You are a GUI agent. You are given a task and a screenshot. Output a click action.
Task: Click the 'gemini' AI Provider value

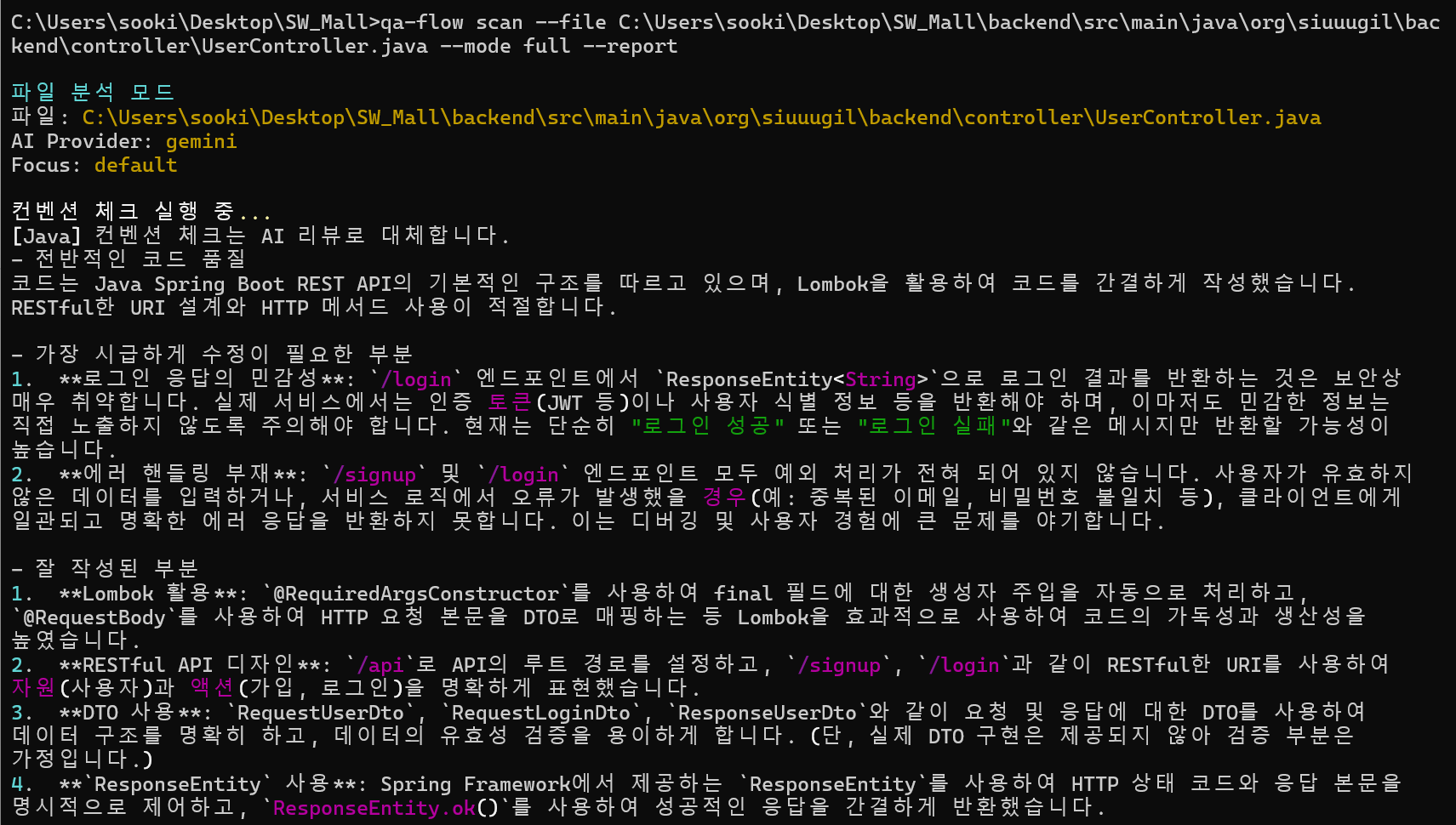[202, 141]
